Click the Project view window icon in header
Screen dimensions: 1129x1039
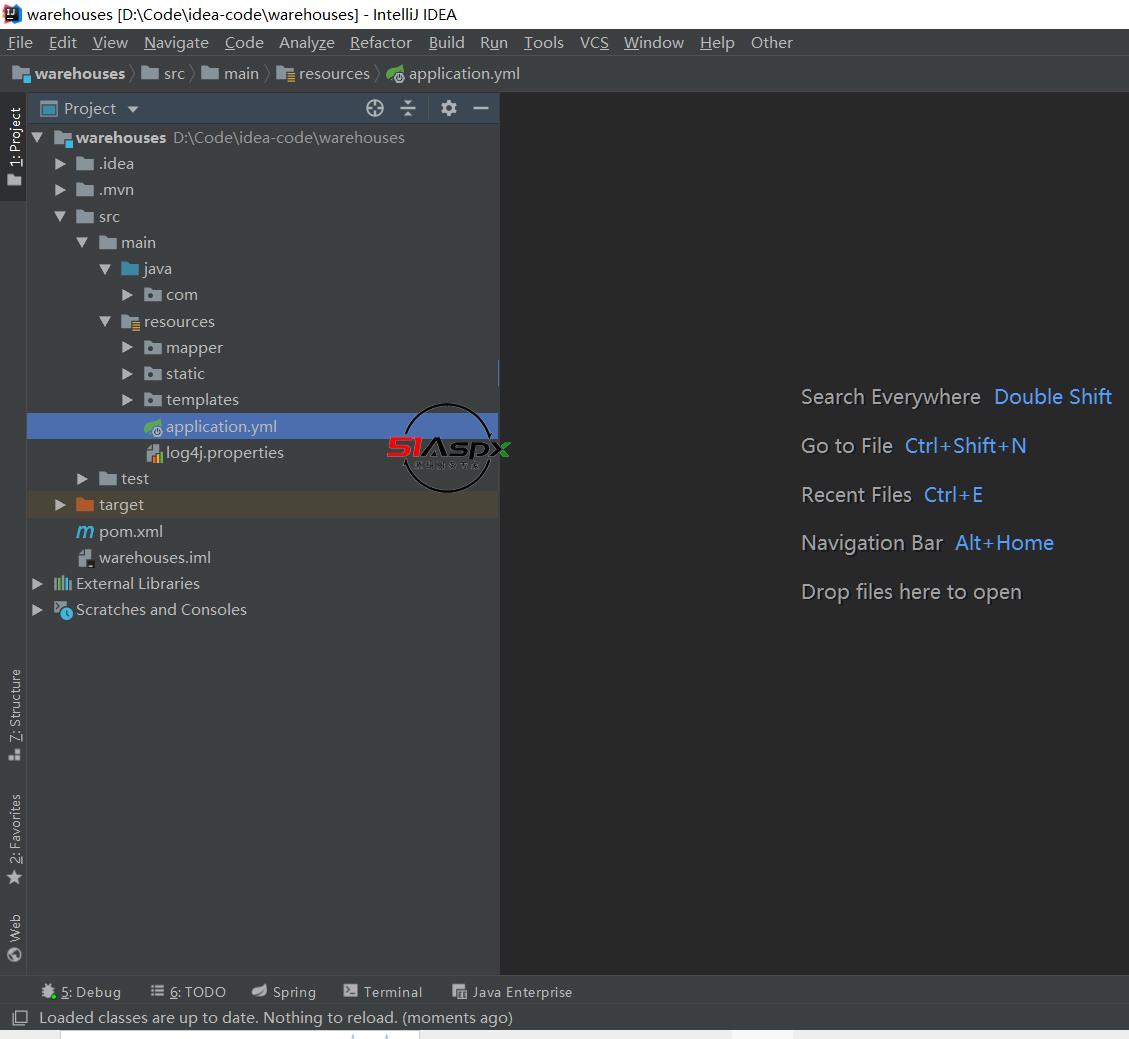(49, 109)
